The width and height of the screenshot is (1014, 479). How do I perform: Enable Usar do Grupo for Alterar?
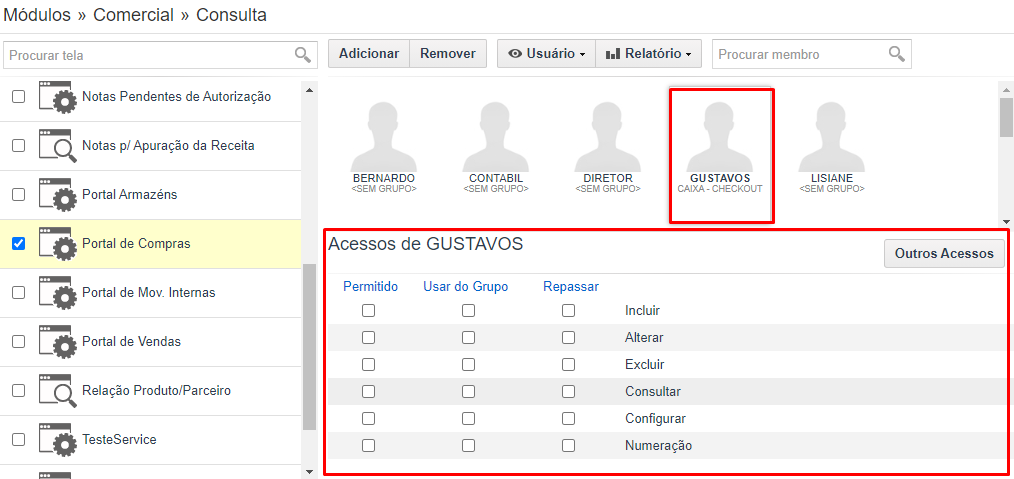[x=468, y=337]
